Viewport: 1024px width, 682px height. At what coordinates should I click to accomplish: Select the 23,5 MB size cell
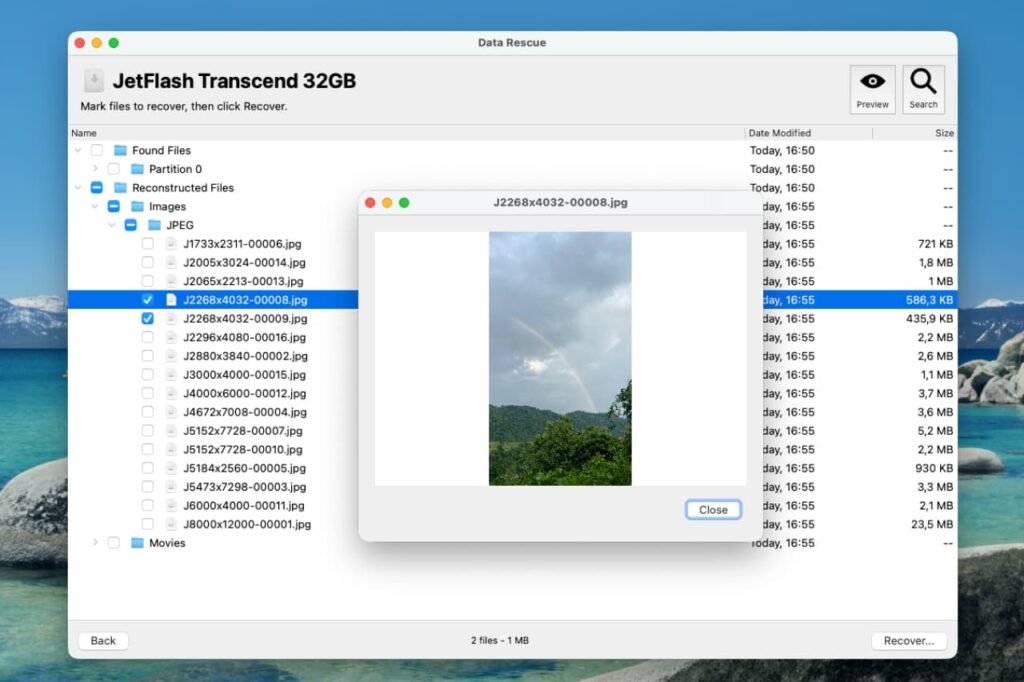point(932,525)
